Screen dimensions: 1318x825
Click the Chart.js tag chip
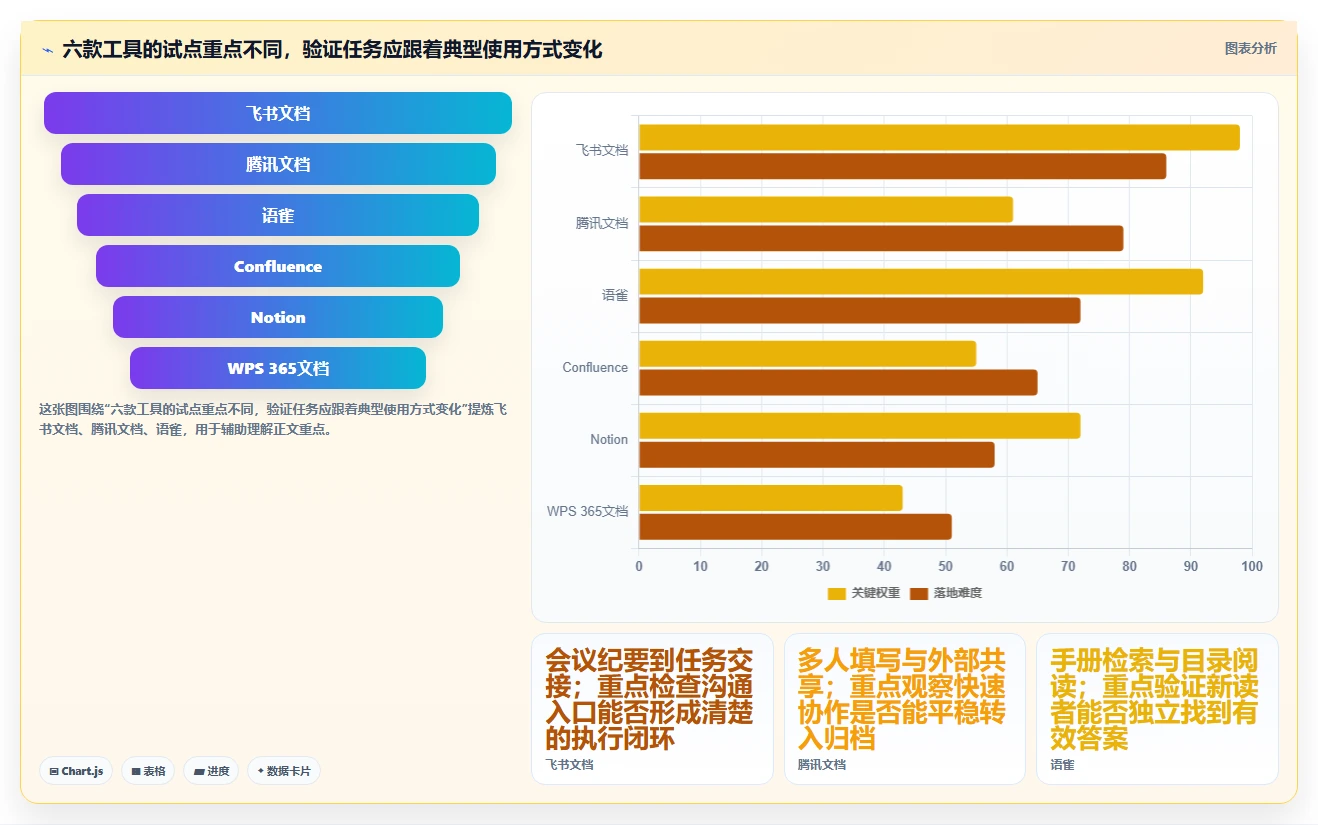(76, 771)
